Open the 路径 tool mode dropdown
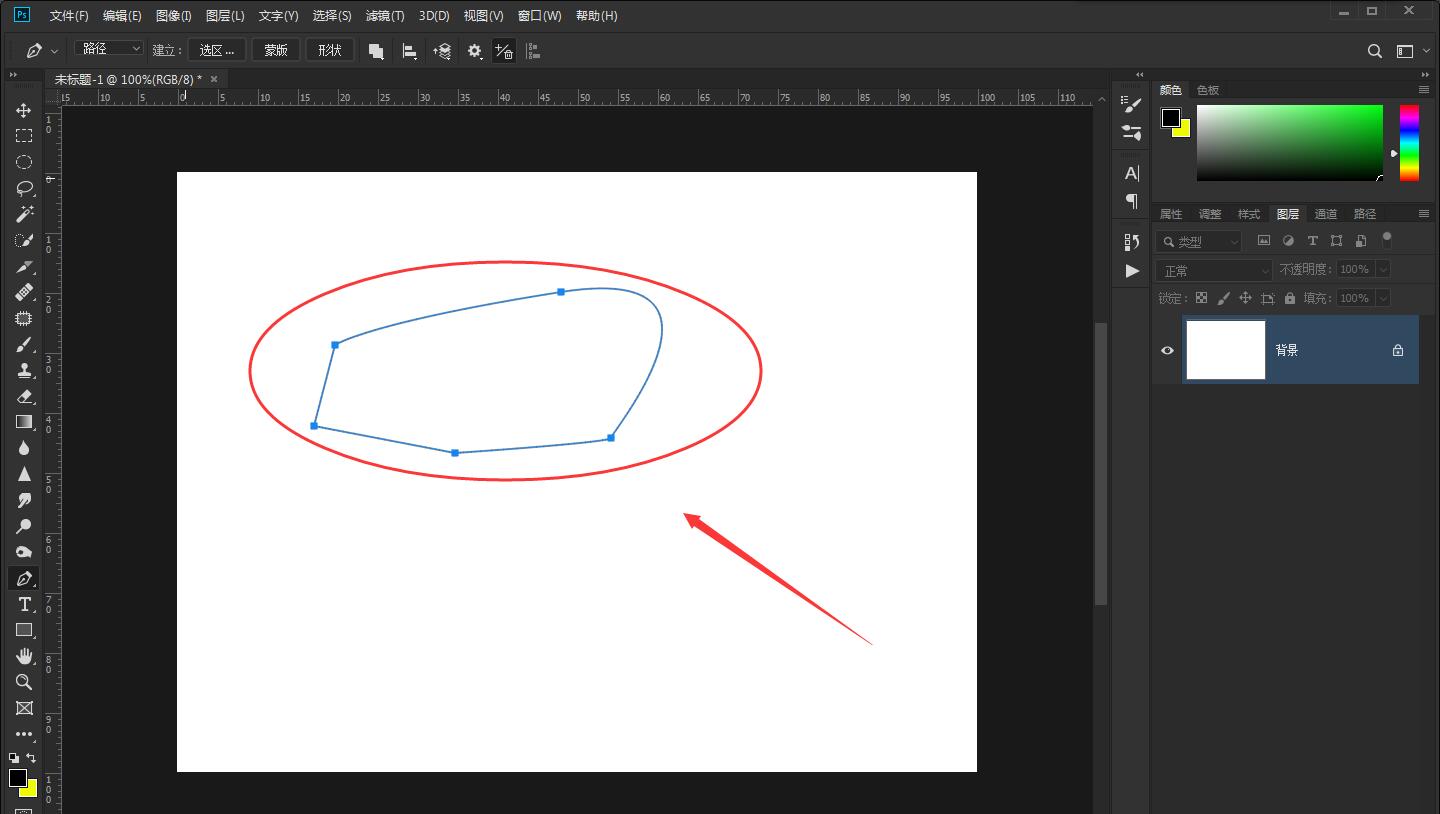Viewport: 1440px width, 814px height. pos(110,49)
